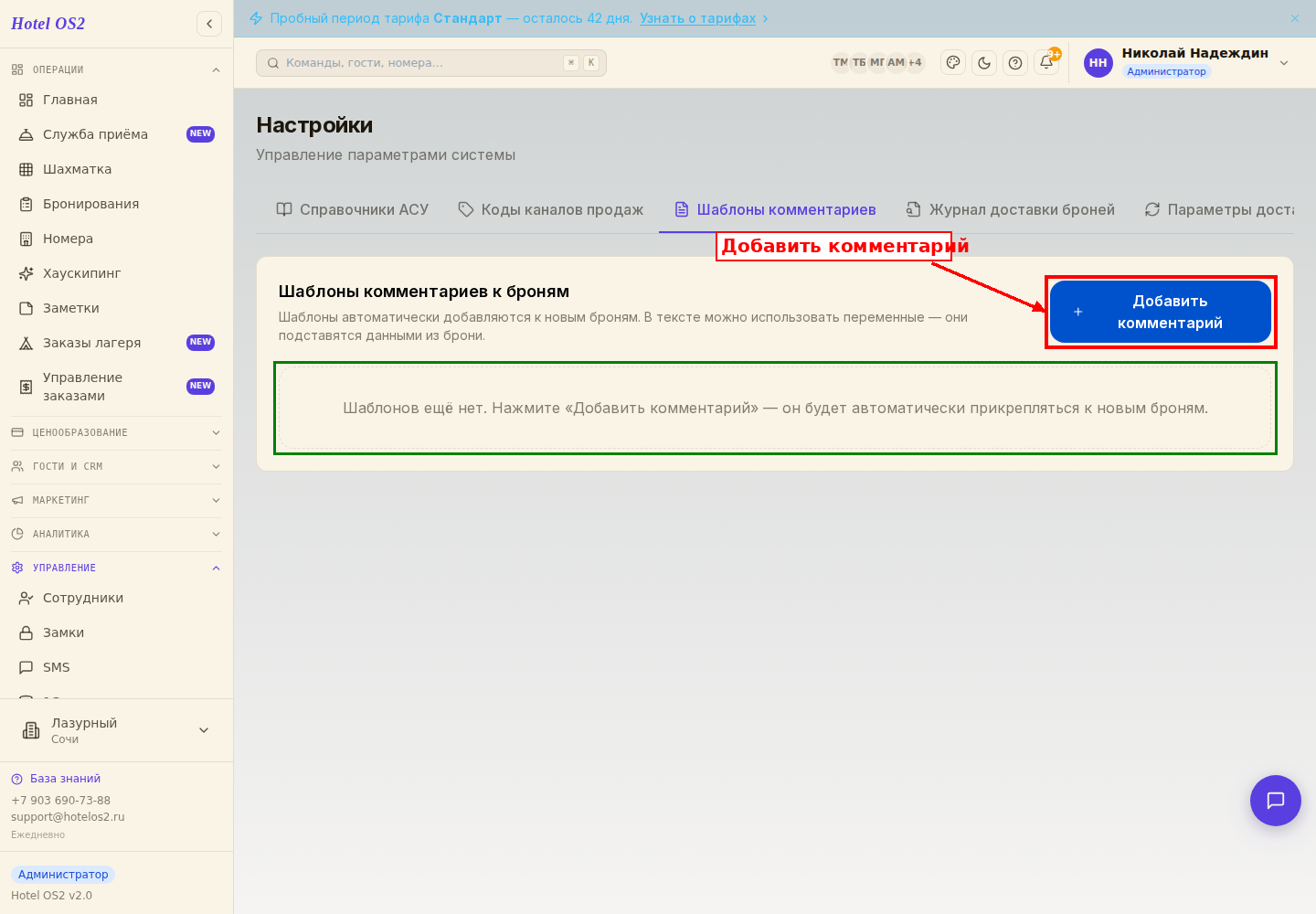
Task: Collapse the Управление section
Action: (116, 568)
